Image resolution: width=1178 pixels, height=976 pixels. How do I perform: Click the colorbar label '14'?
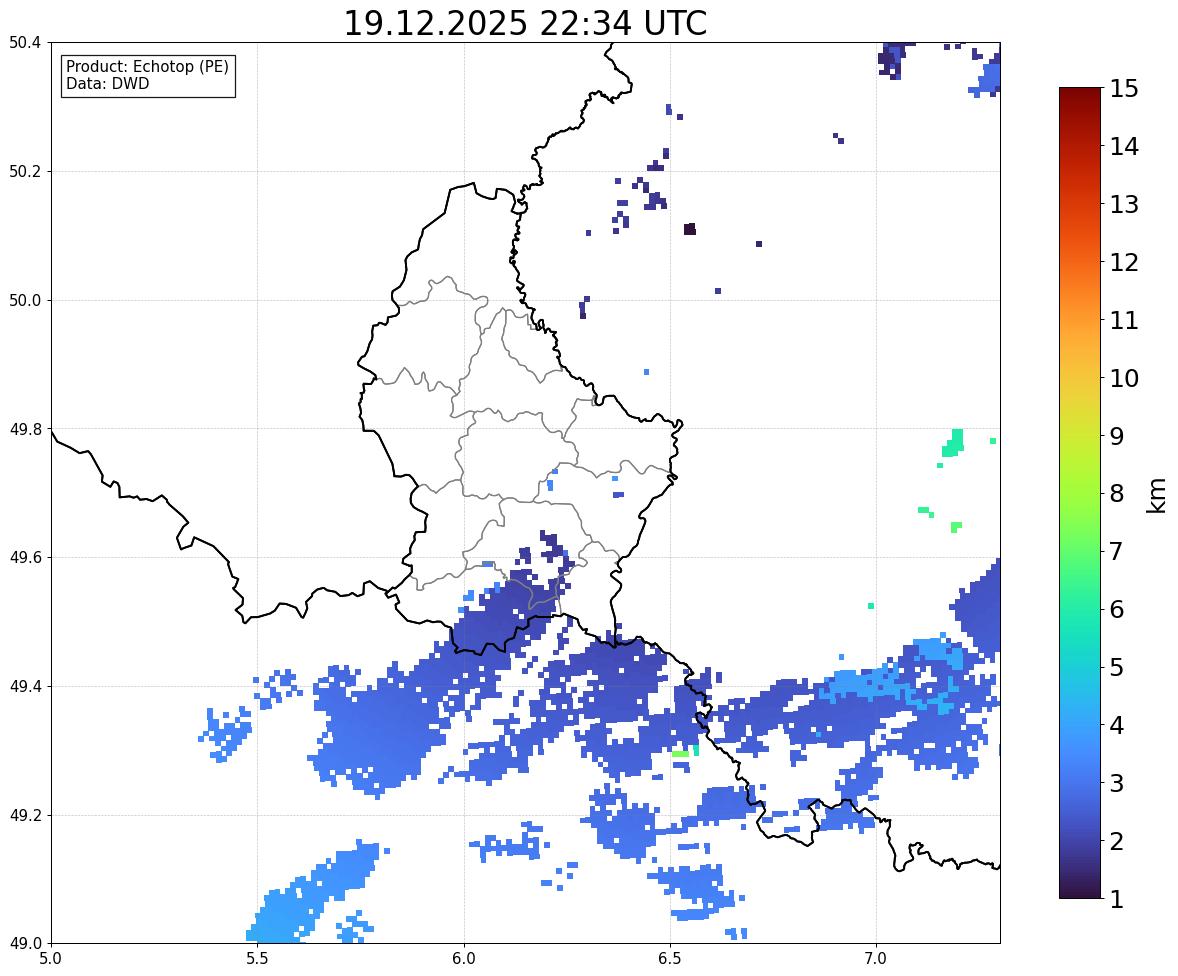coord(1125,147)
